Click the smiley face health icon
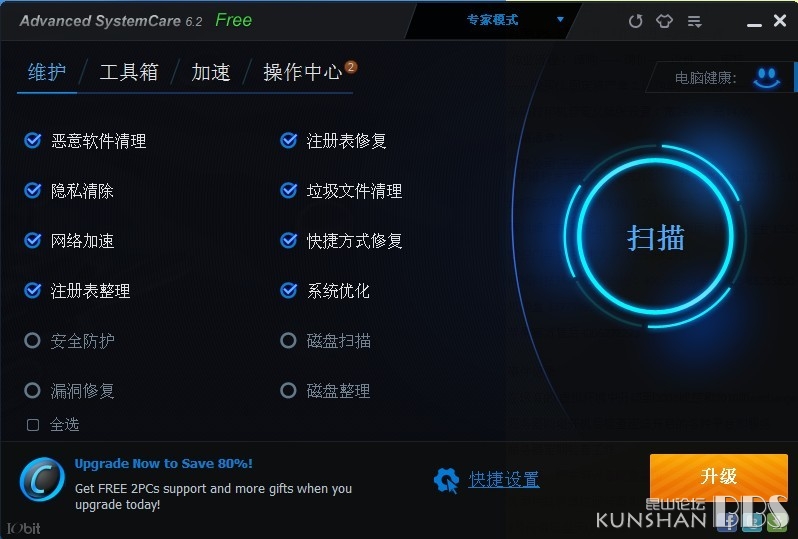This screenshot has width=798, height=539. pyautogui.click(x=766, y=78)
